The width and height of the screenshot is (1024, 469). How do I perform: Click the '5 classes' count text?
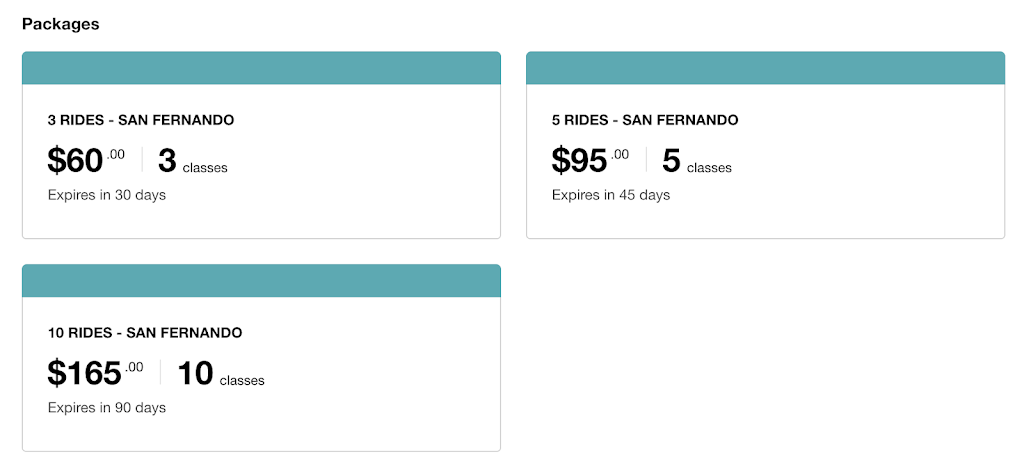click(697, 163)
